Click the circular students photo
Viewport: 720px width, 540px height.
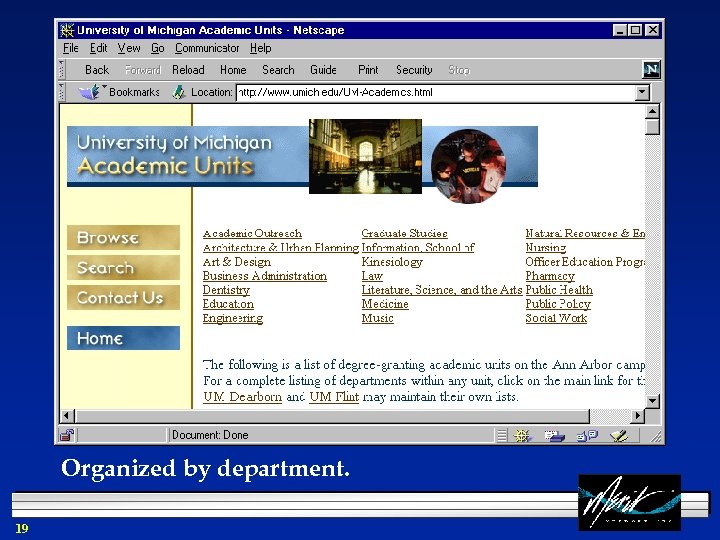pos(468,166)
